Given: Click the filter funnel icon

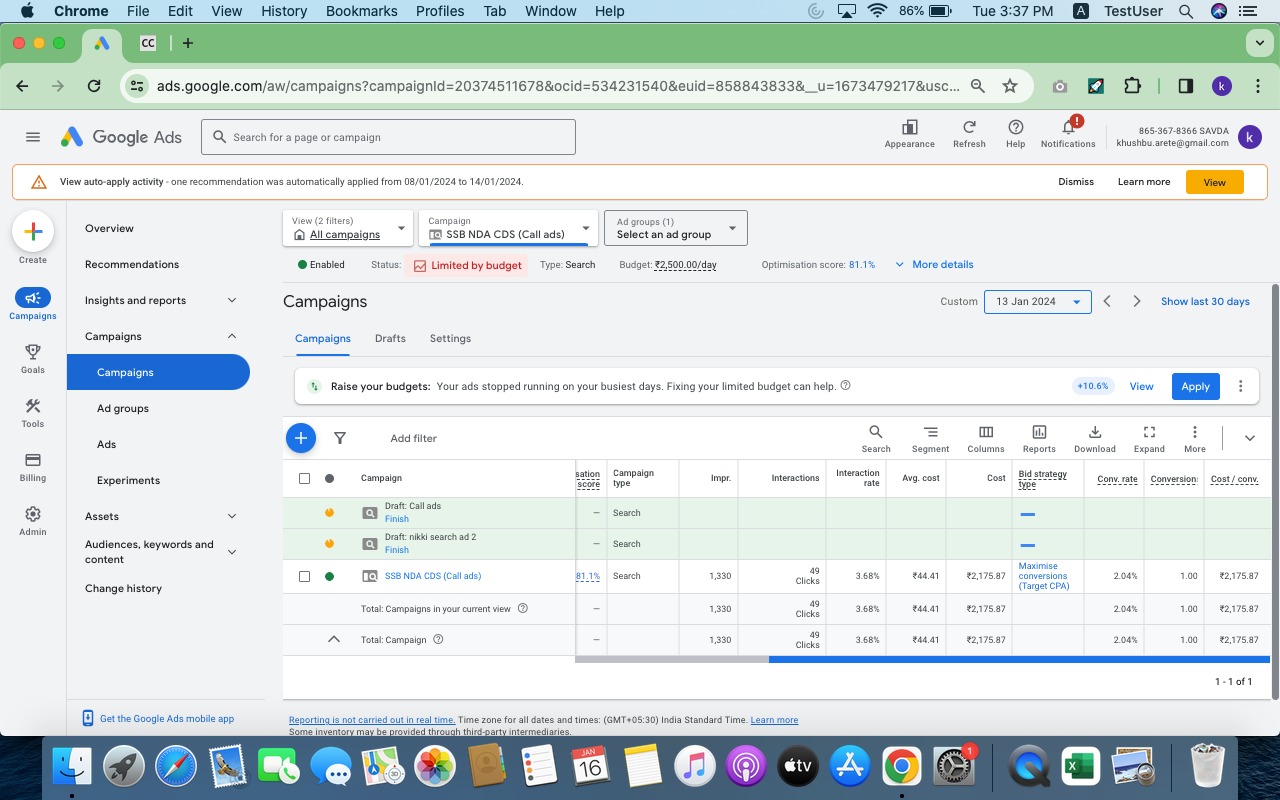Looking at the screenshot, I should [x=340, y=438].
